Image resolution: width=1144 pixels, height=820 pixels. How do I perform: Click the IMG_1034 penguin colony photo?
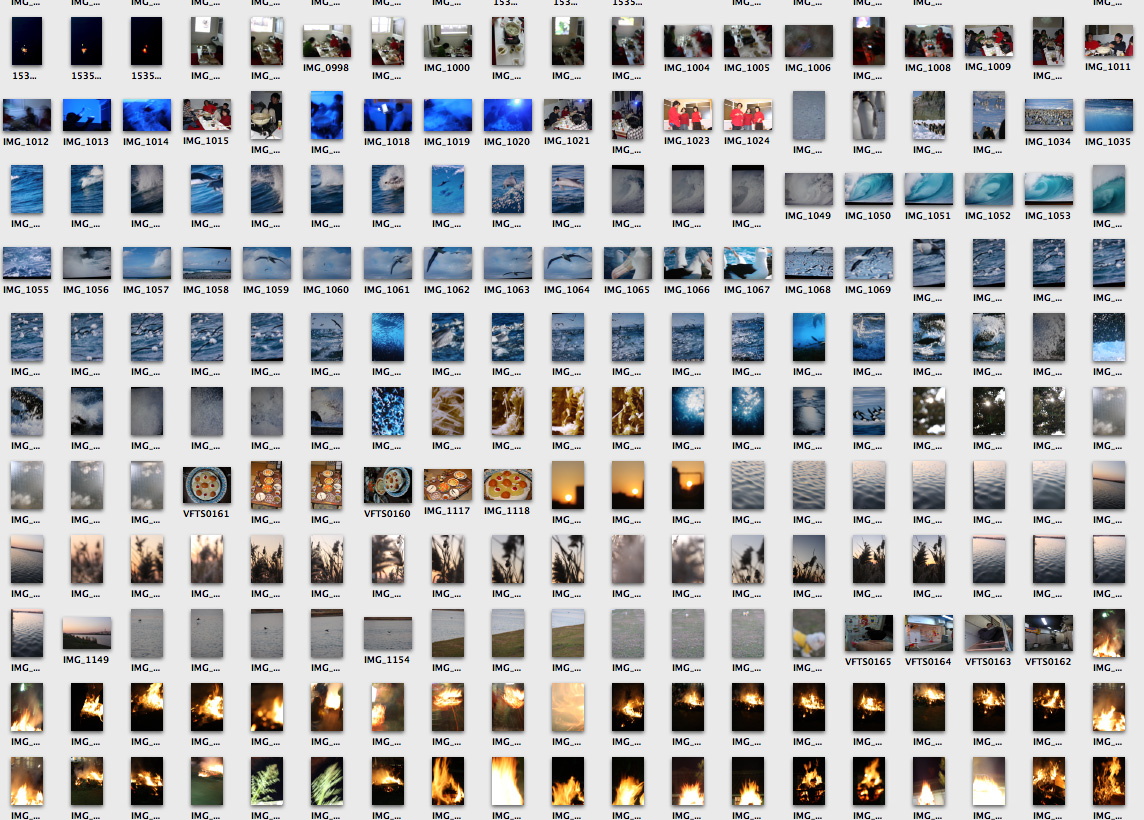coord(1048,116)
